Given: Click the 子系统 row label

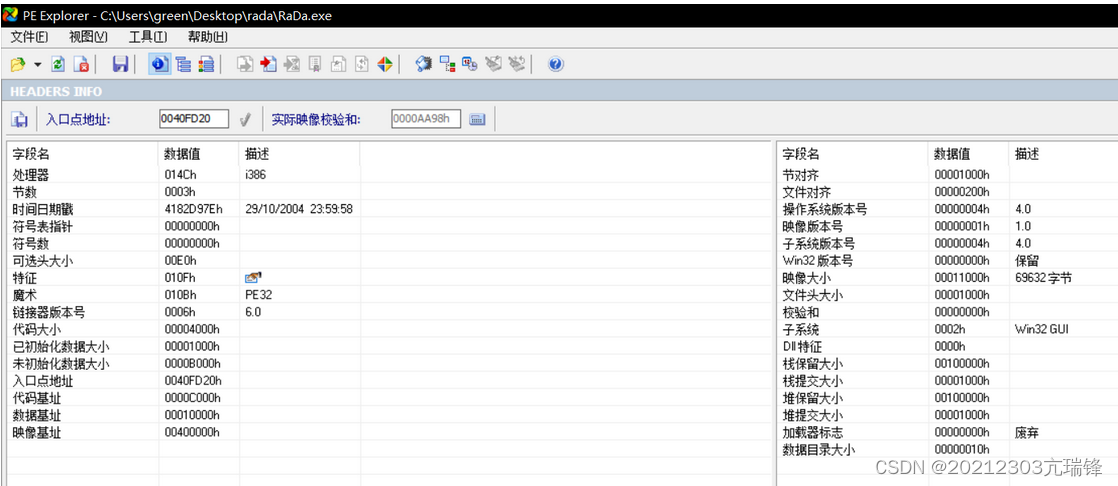Looking at the screenshot, I should click(x=800, y=329).
